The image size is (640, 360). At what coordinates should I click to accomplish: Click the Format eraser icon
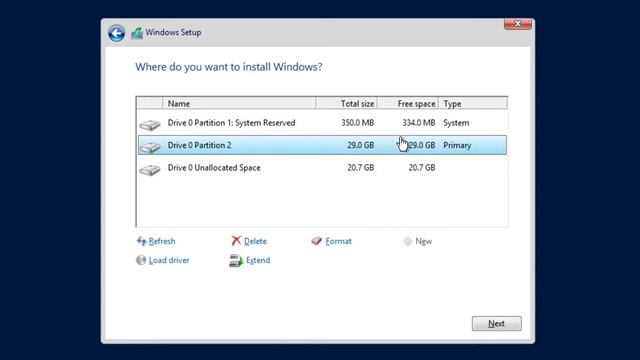pos(316,241)
